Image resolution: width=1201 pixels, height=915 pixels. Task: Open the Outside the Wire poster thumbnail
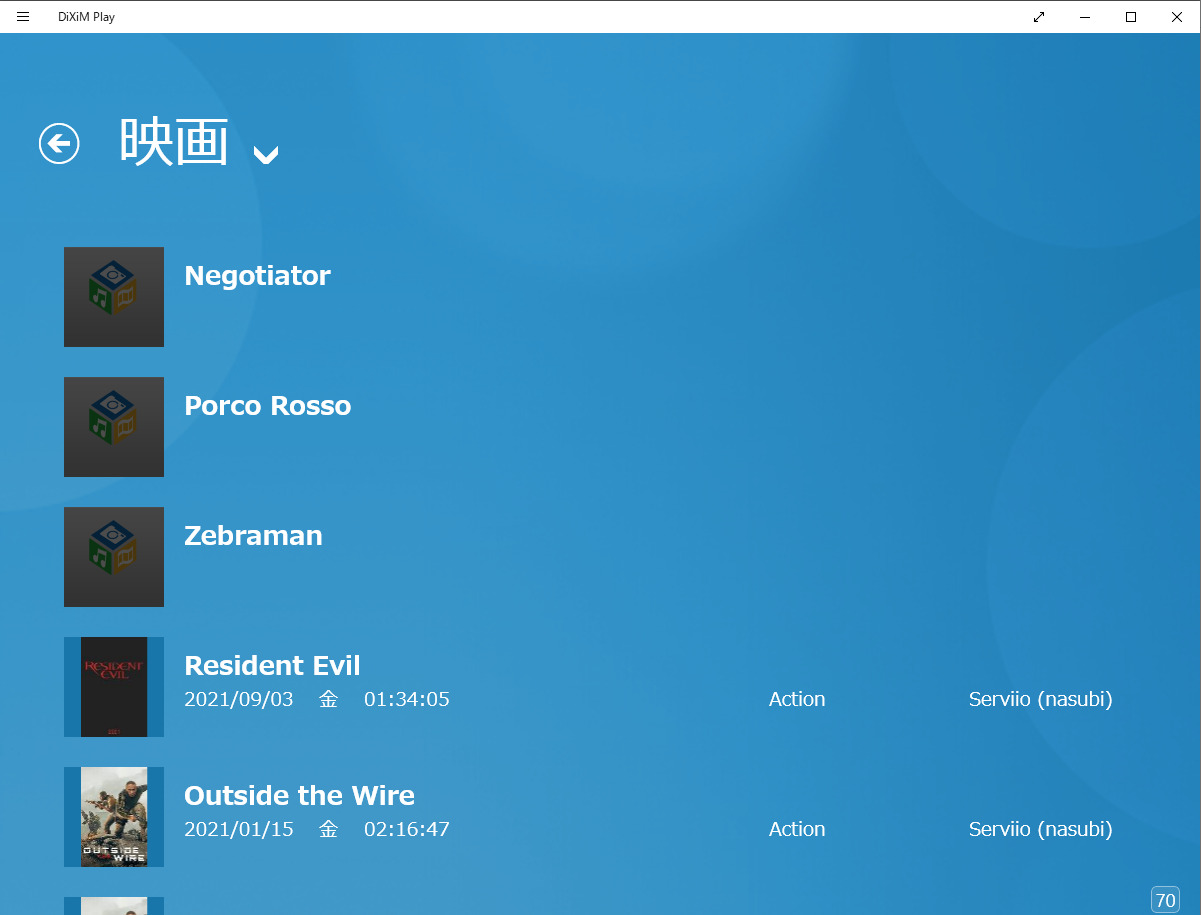click(x=114, y=817)
